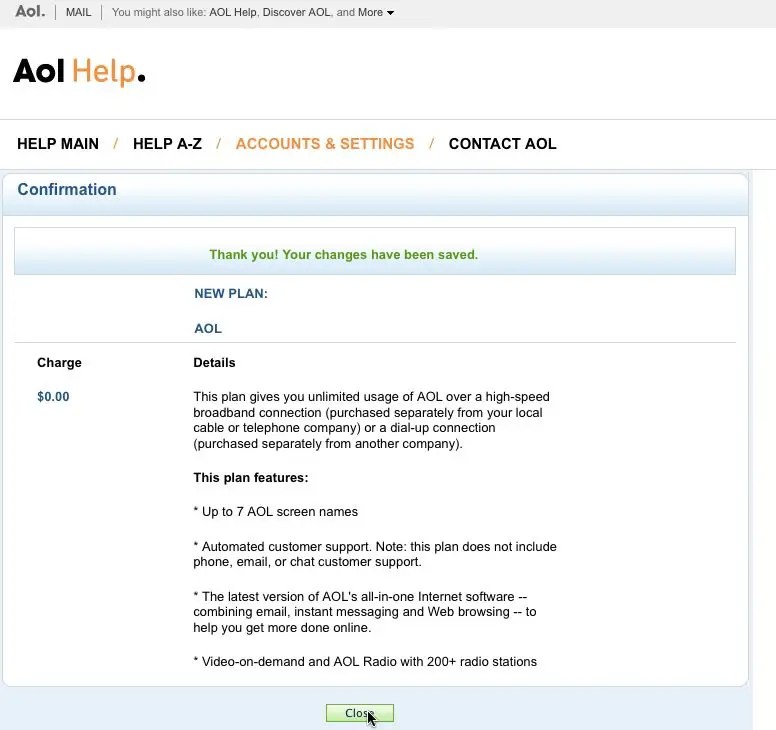Screen dimensions: 776x730
Task: Click the Automated customer support note
Action: click(375, 554)
